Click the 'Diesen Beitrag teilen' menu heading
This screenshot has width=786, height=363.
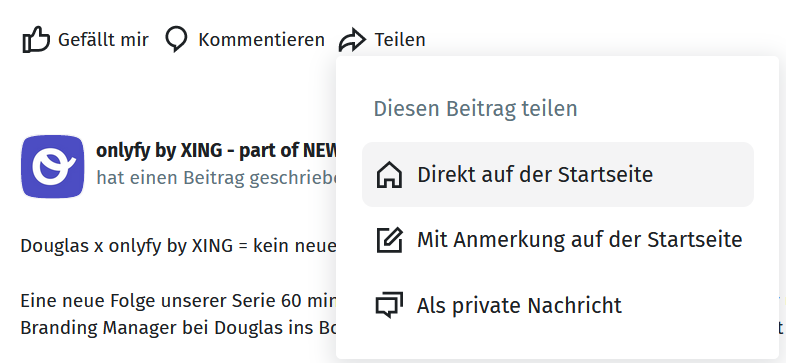(x=475, y=109)
